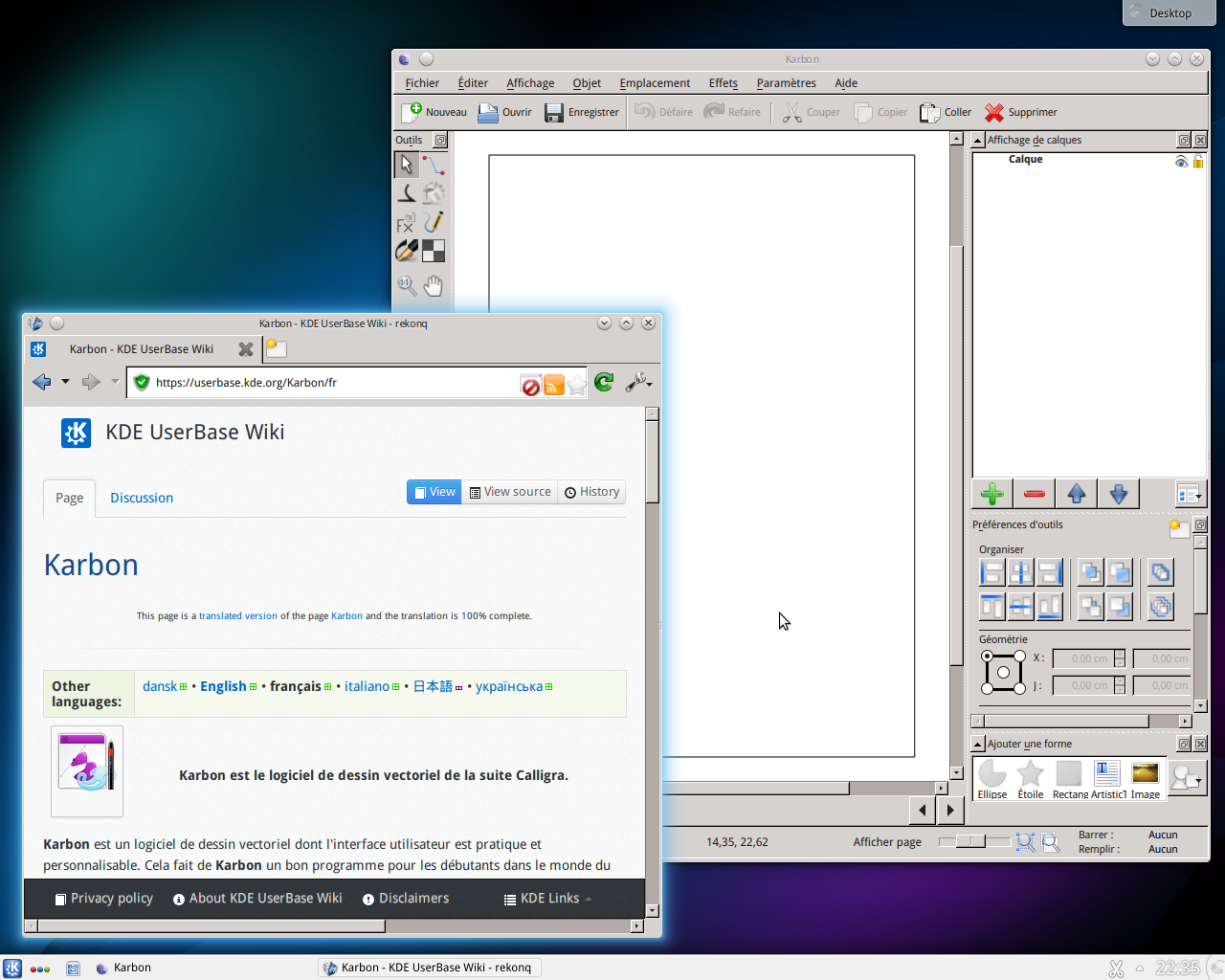Open back-history dropdown arrow in rekonq
1225x980 pixels.
click(x=65, y=382)
